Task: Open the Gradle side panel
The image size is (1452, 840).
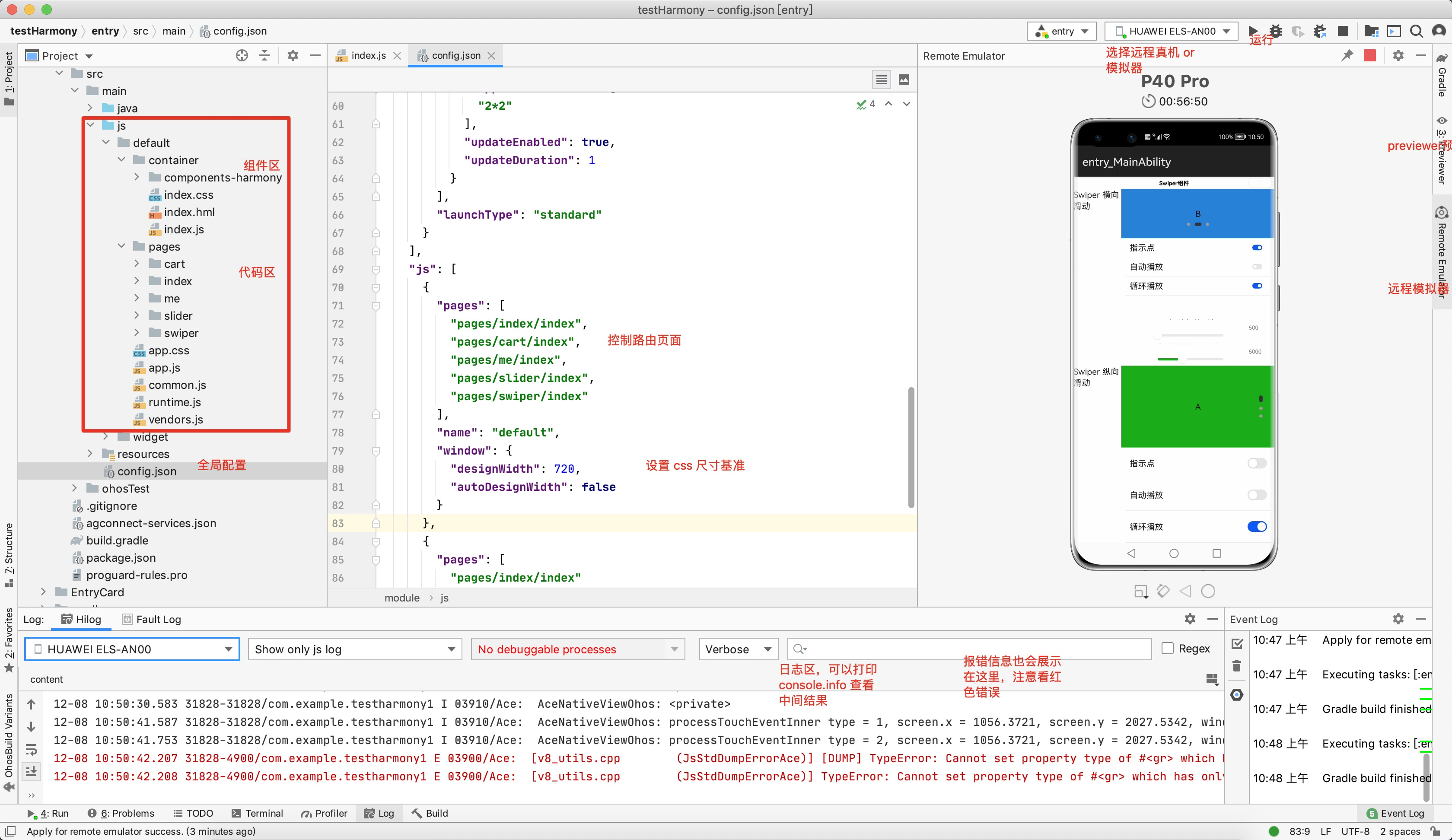Action: click(1441, 75)
